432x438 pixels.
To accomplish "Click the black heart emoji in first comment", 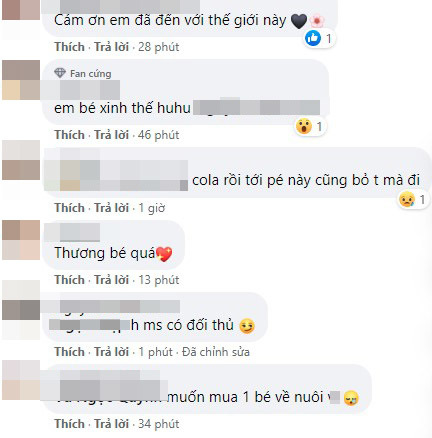I will (299, 21).
